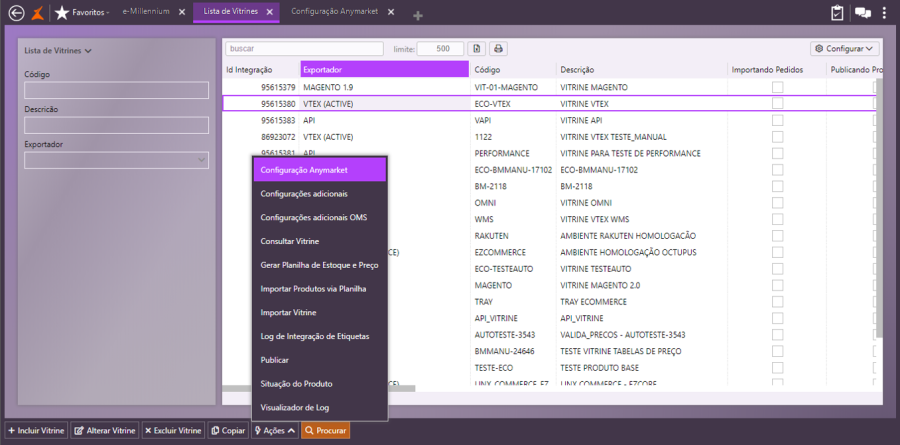This screenshot has height=445, width=900.
Task: Switch to the Configuração Anymarket tab
Action: point(335,11)
